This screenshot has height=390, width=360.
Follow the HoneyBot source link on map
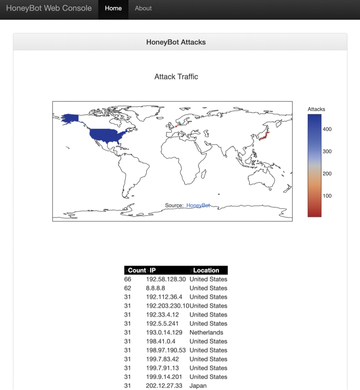point(198,205)
